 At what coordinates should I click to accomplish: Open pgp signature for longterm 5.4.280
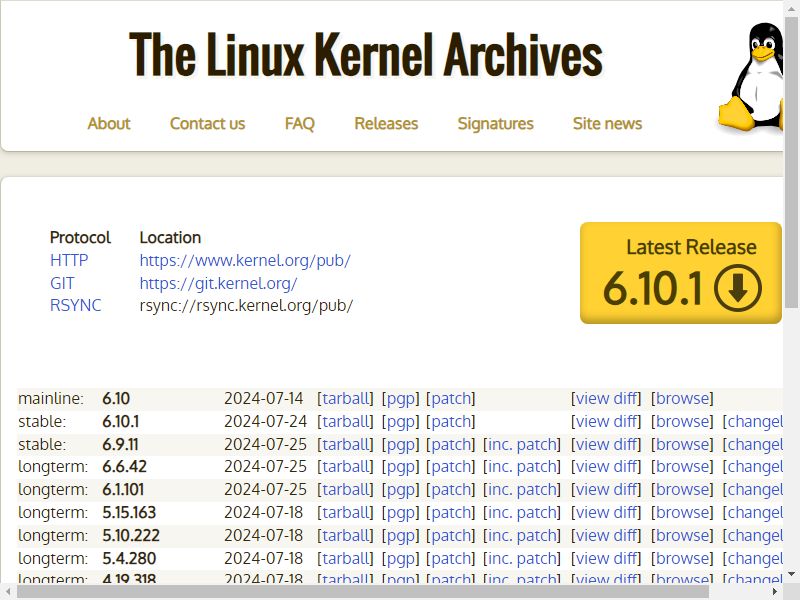[x=401, y=559]
